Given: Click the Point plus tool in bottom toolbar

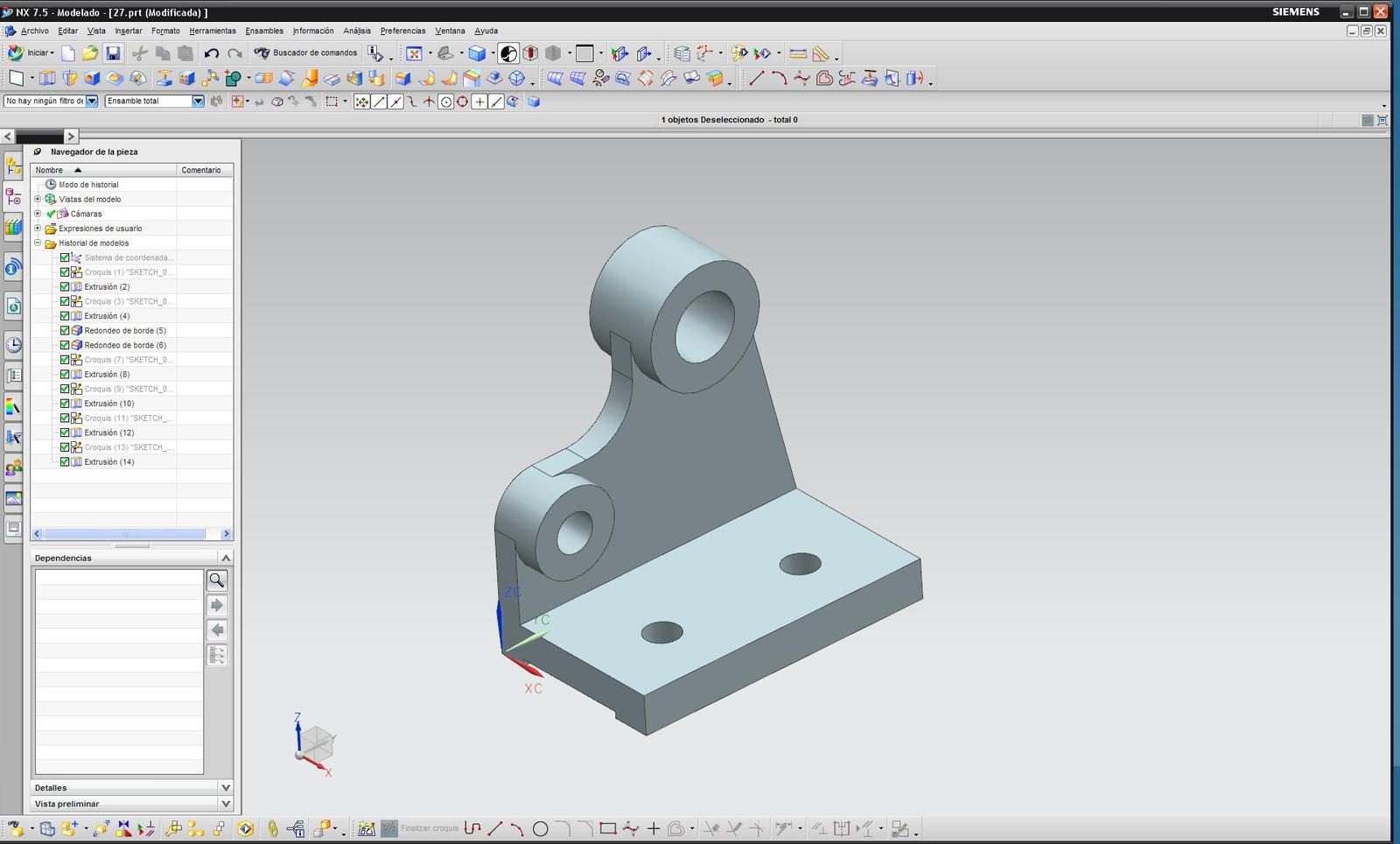Looking at the screenshot, I should click(x=653, y=828).
